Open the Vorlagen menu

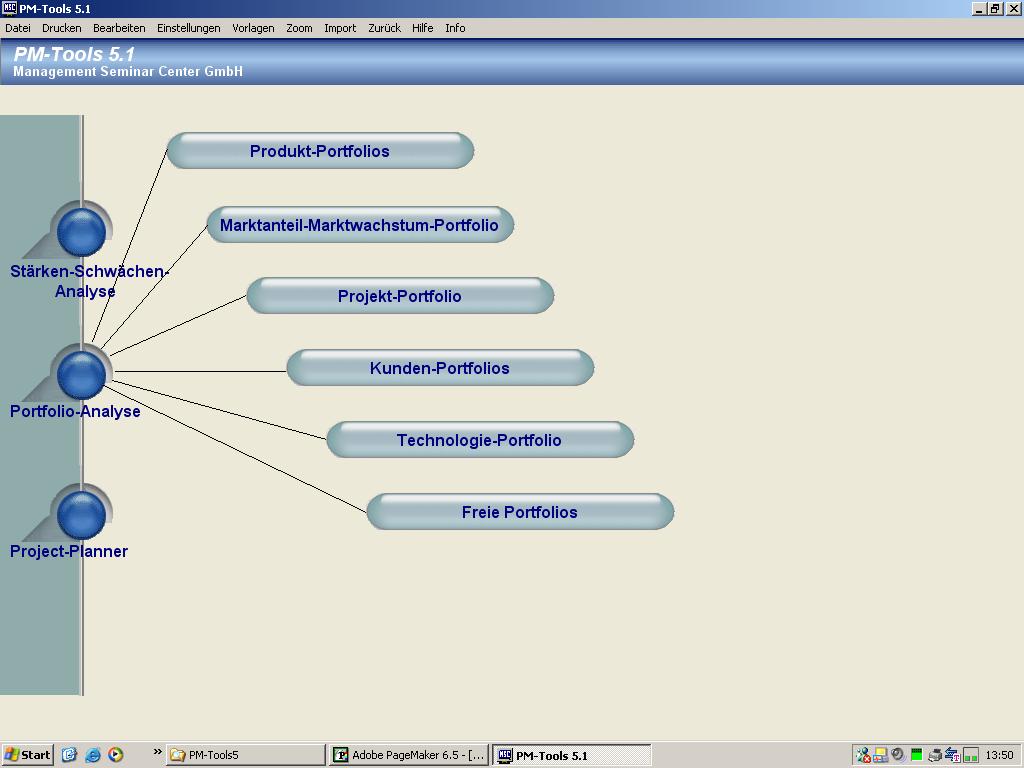[253, 28]
